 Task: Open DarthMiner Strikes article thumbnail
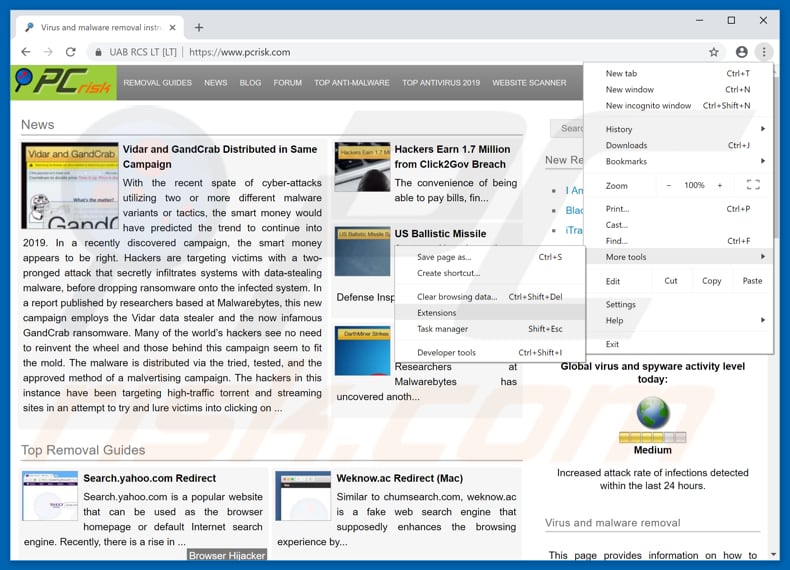pos(362,350)
